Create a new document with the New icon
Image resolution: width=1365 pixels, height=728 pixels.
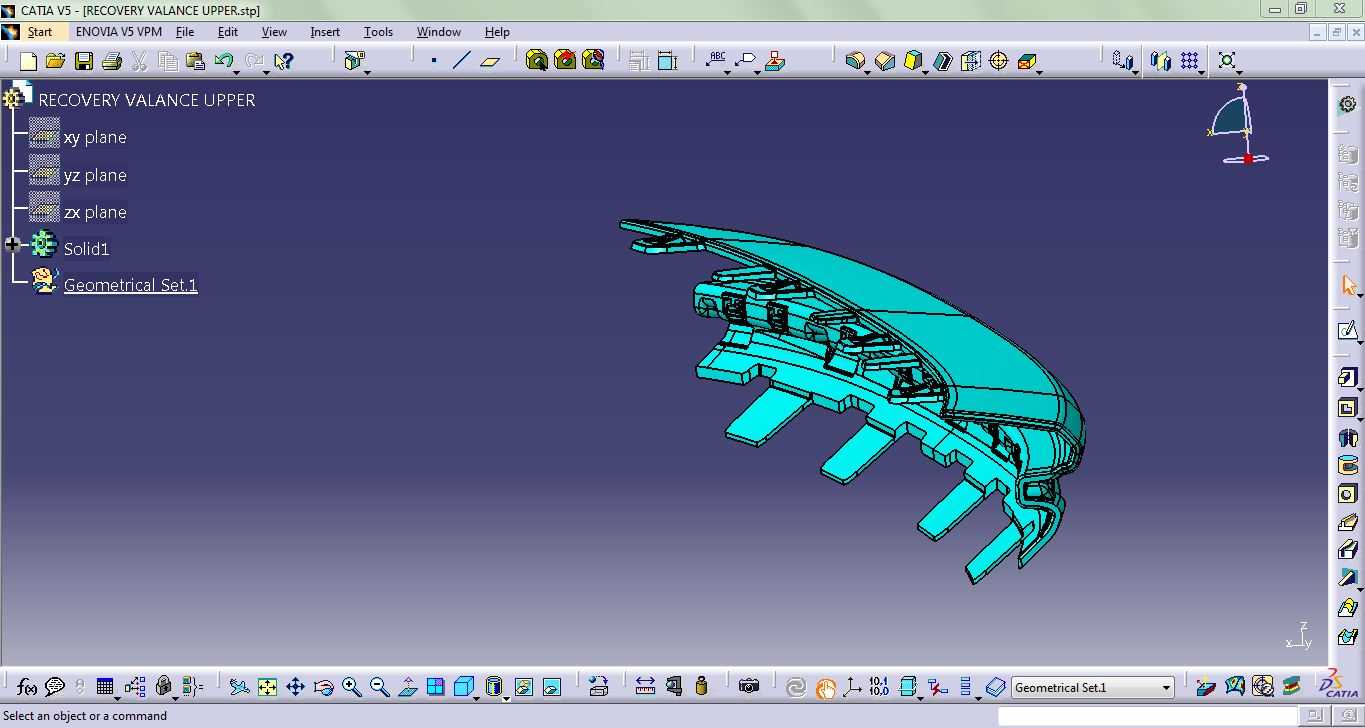[x=28, y=61]
